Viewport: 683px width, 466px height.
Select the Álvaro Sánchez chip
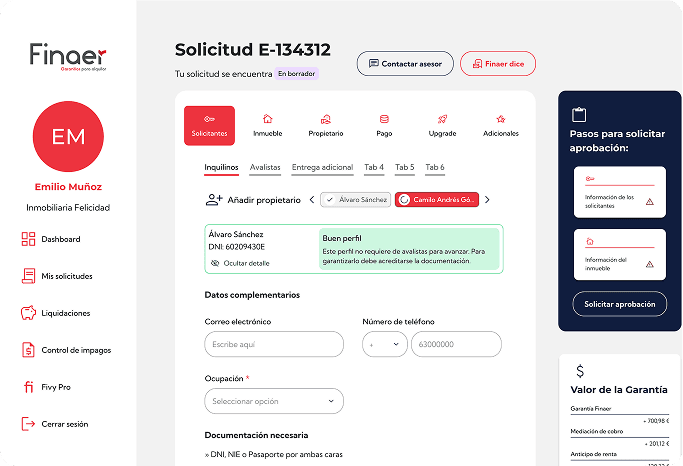pyautogui.click(x=356, y=200)
